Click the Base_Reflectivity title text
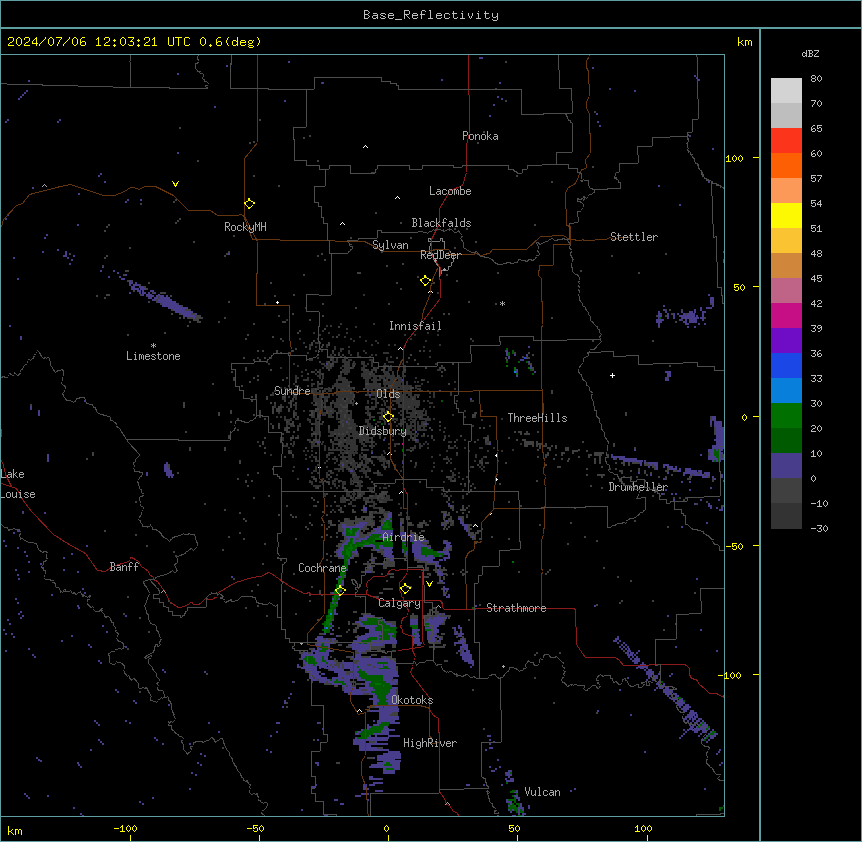The width and height of the screenshot is (862, 842). pos(431,15)
